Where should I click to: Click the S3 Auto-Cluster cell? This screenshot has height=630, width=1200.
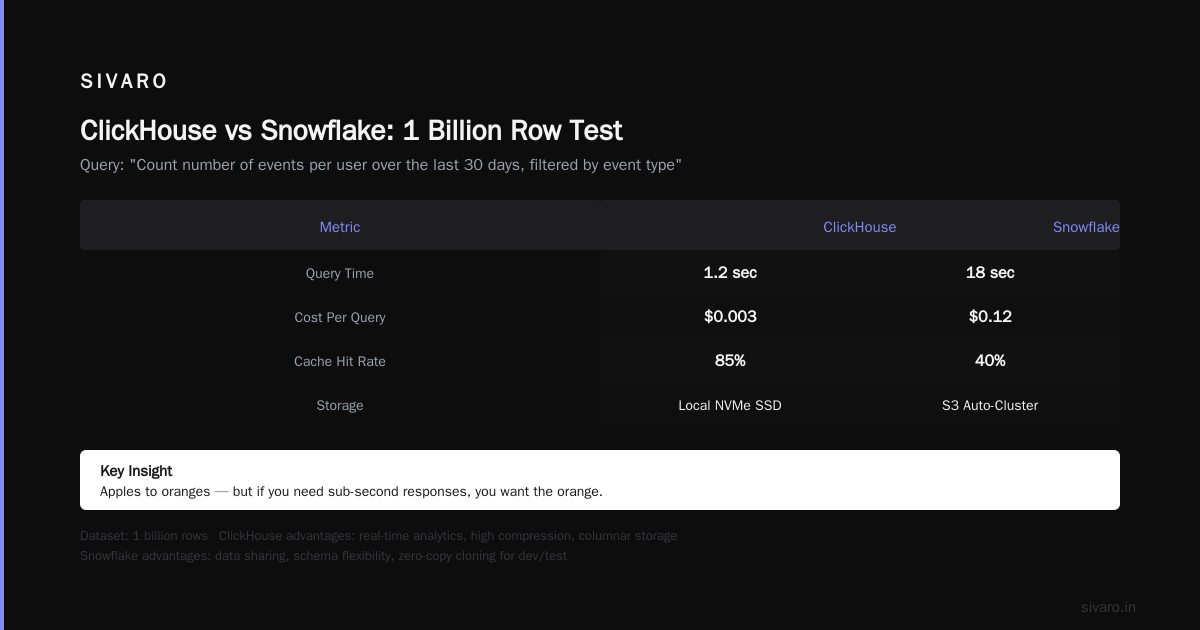pyautogui.click(x=990, y=405)
